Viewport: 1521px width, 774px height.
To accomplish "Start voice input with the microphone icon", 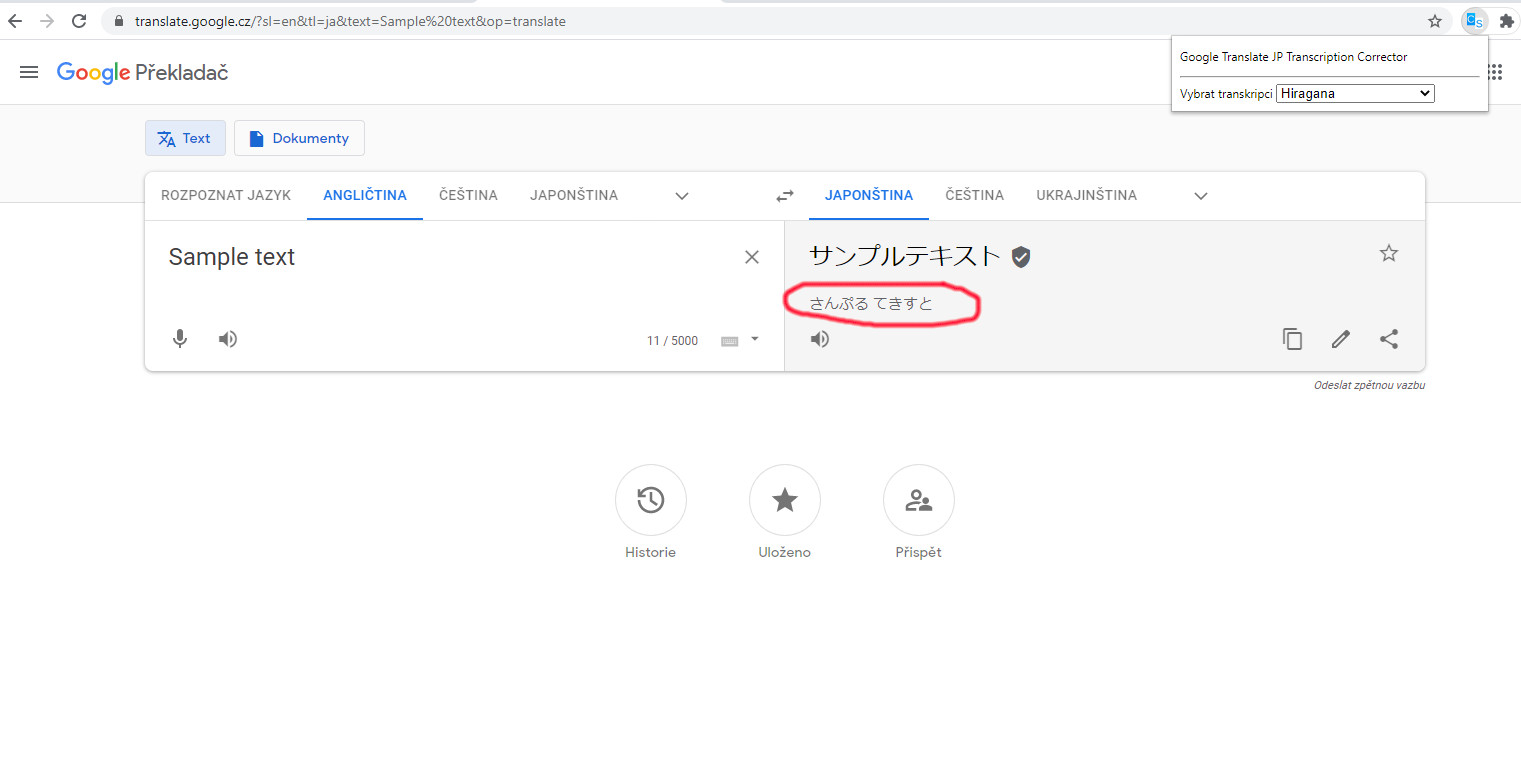I will tap(180, 339).
